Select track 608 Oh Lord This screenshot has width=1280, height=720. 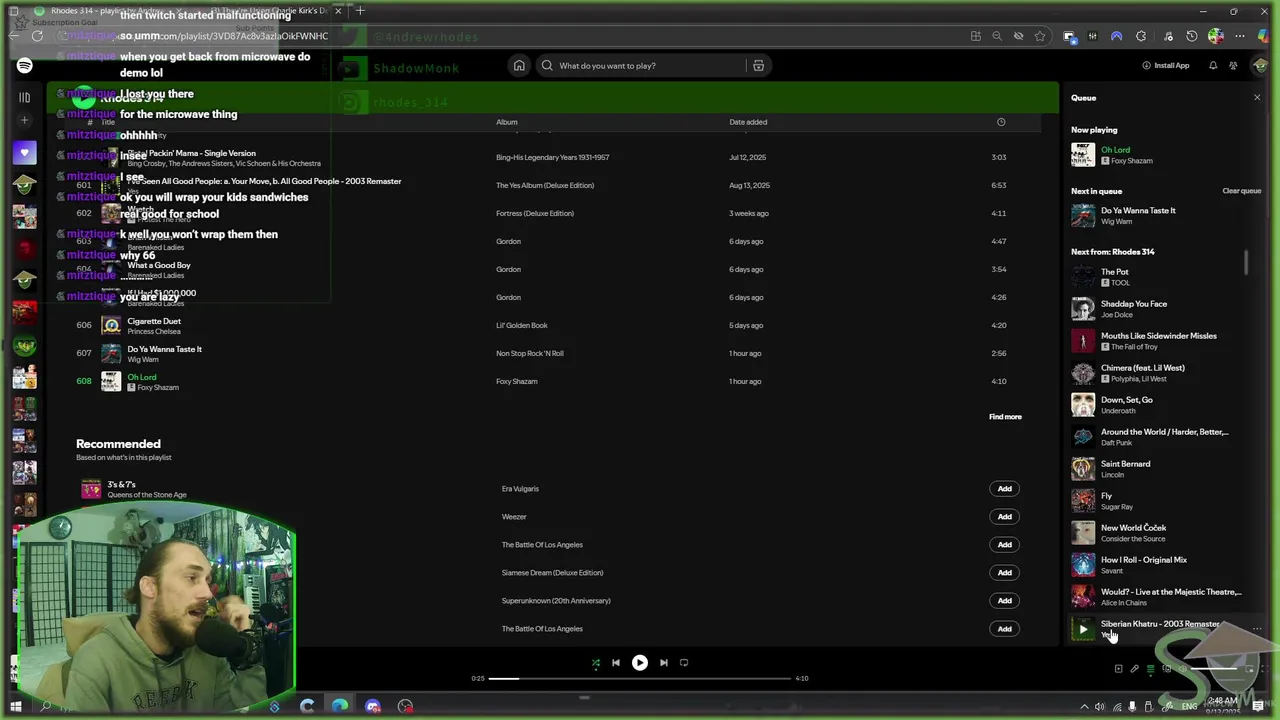[x=558, y=381]
